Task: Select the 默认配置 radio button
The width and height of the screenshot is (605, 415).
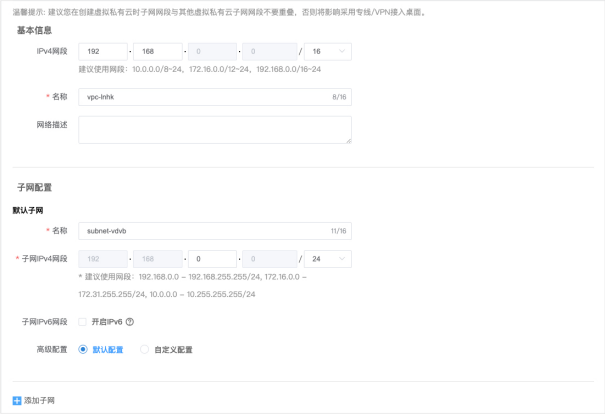Action: click(x=83, y=349)
